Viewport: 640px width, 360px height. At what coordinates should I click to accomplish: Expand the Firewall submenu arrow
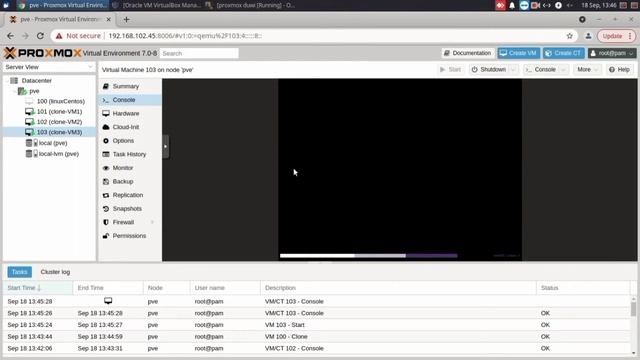[152, 222]
